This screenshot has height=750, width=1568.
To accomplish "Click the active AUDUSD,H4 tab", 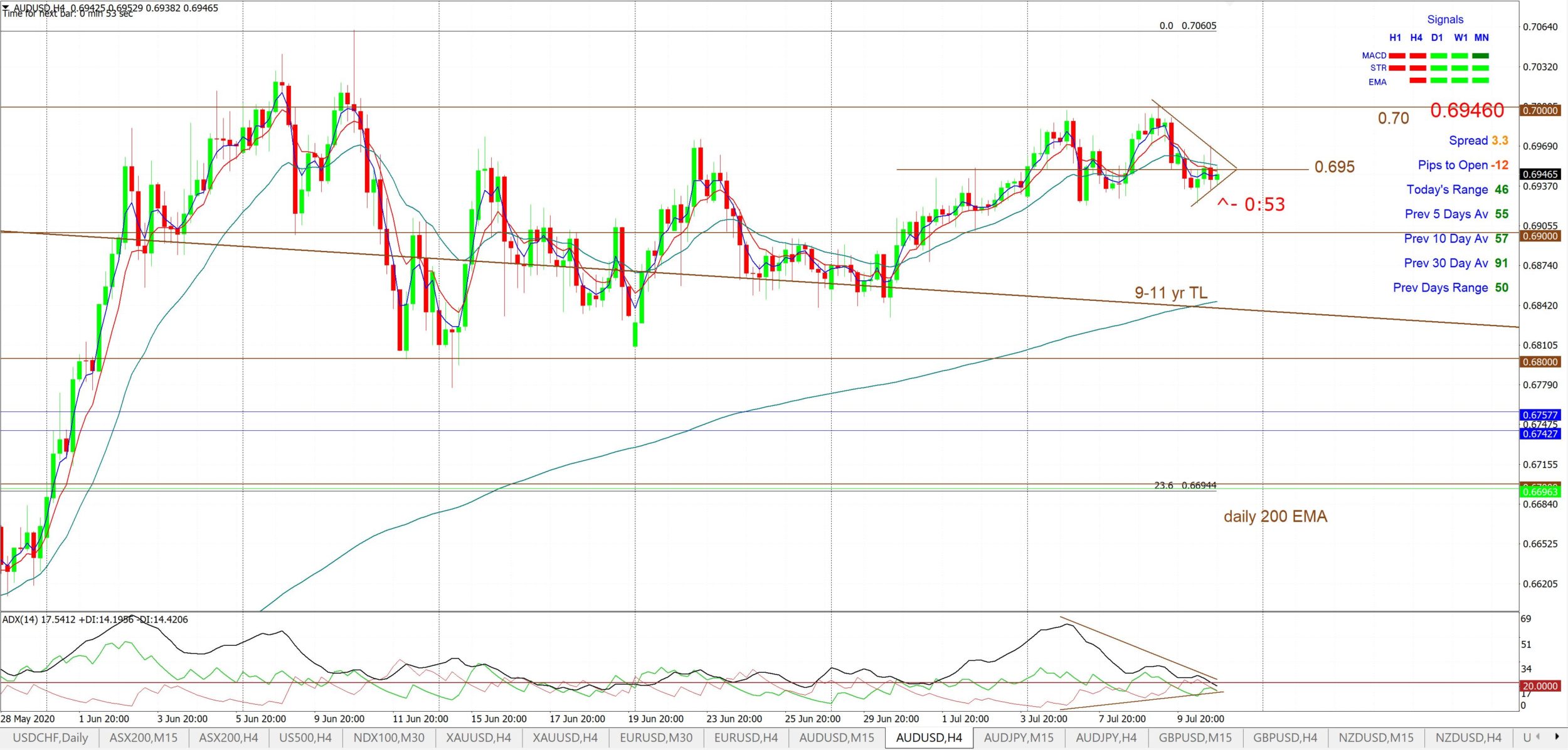I will 929,737.
